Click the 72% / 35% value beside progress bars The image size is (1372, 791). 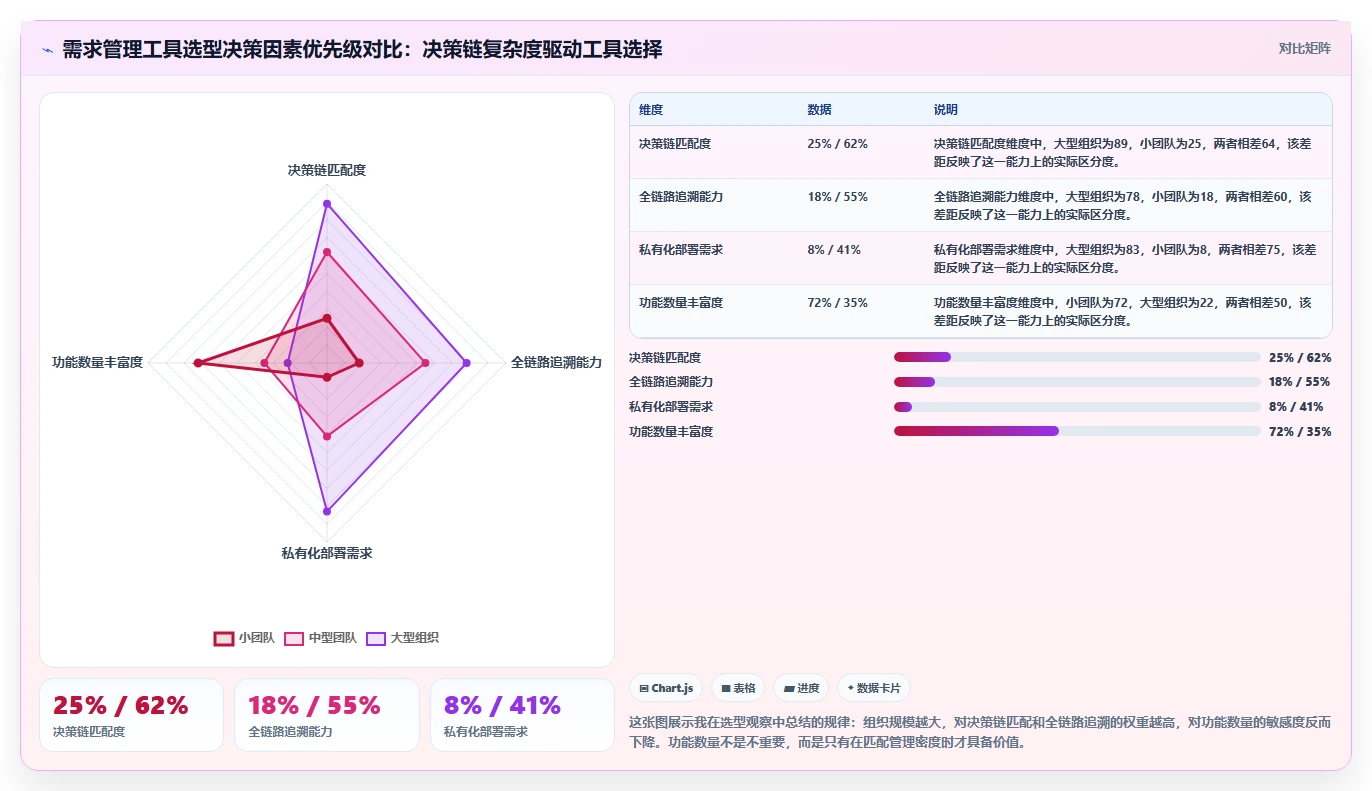coord(1300,432)
